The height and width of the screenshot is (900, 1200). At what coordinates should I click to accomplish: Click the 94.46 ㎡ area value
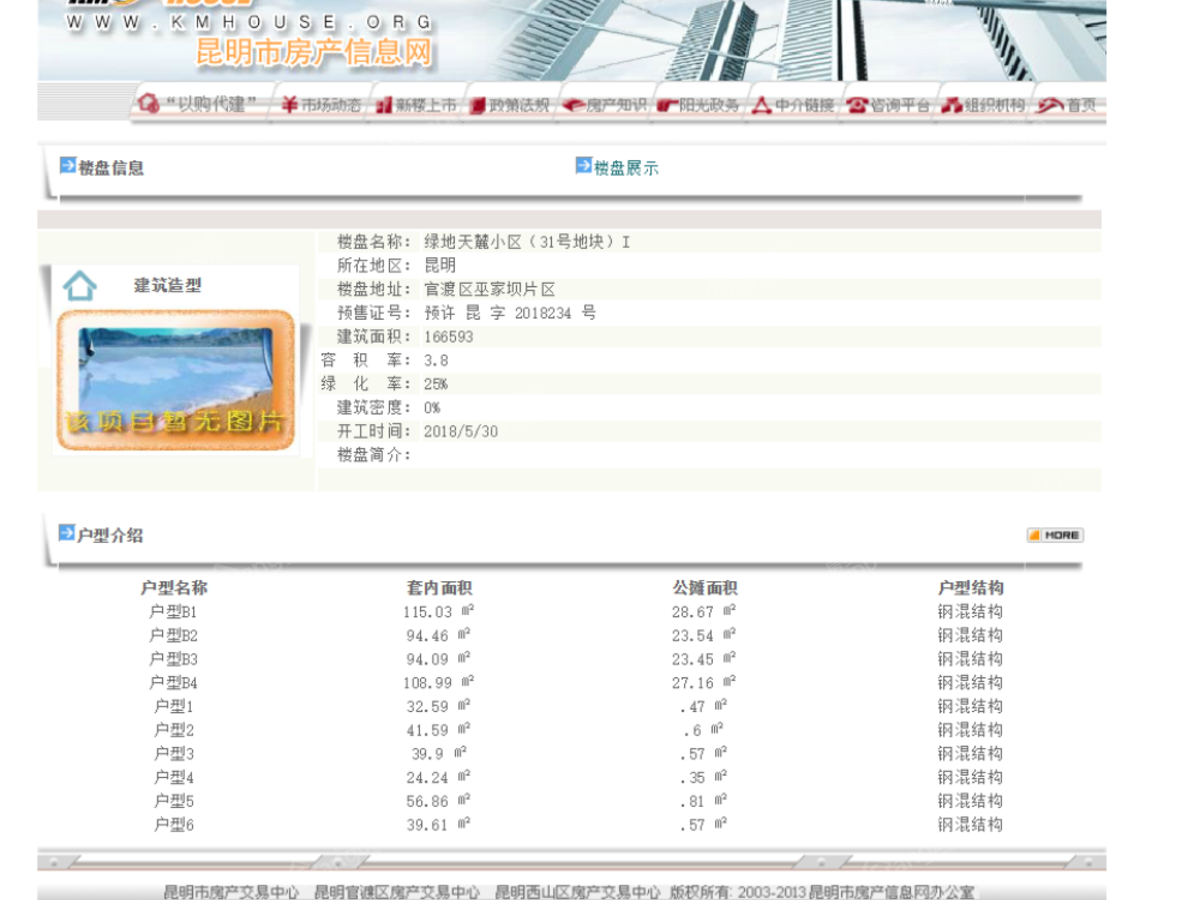(x=438, y=636)
